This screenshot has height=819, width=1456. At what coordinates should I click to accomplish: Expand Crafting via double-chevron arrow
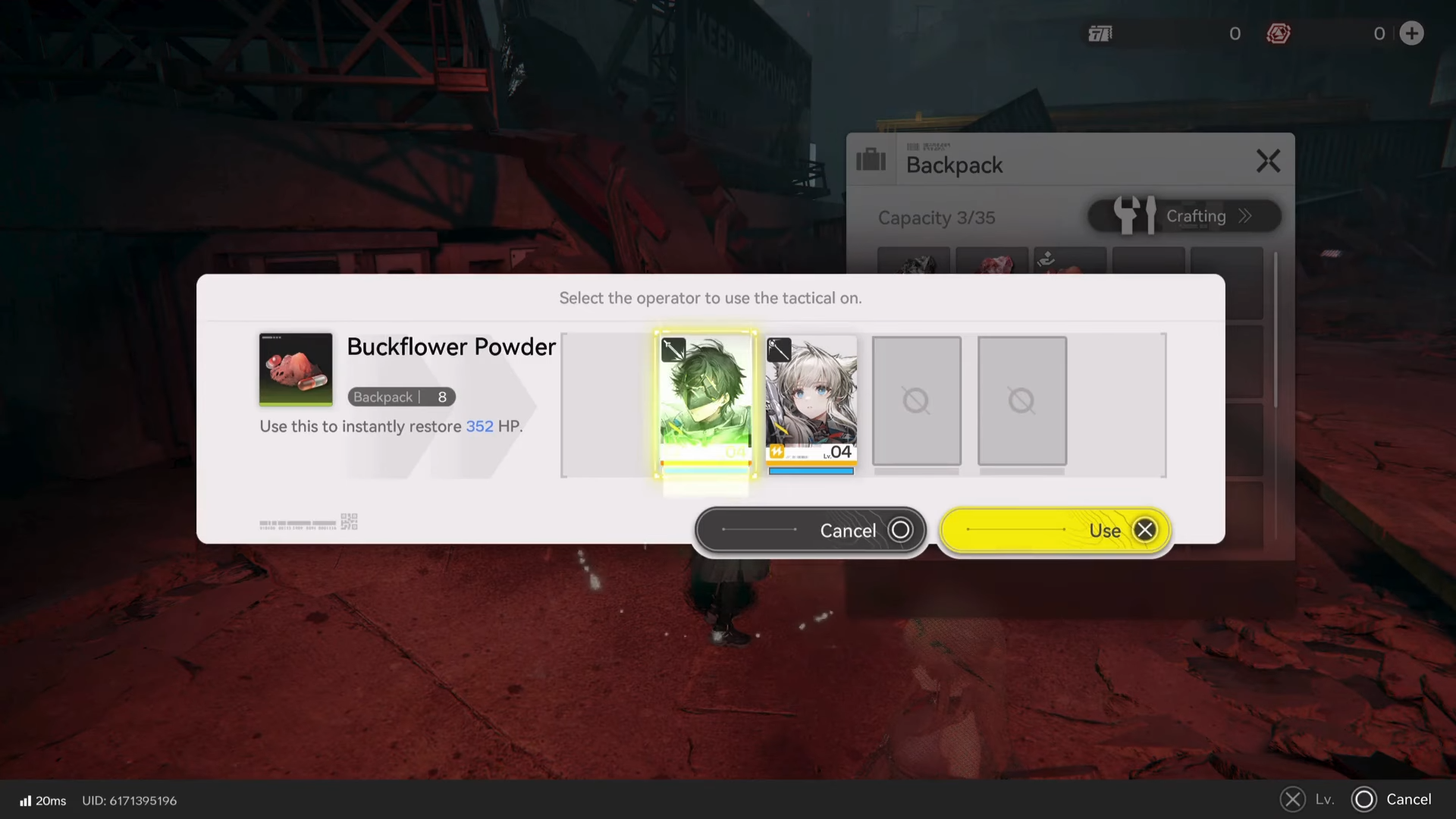(1245, 216)
